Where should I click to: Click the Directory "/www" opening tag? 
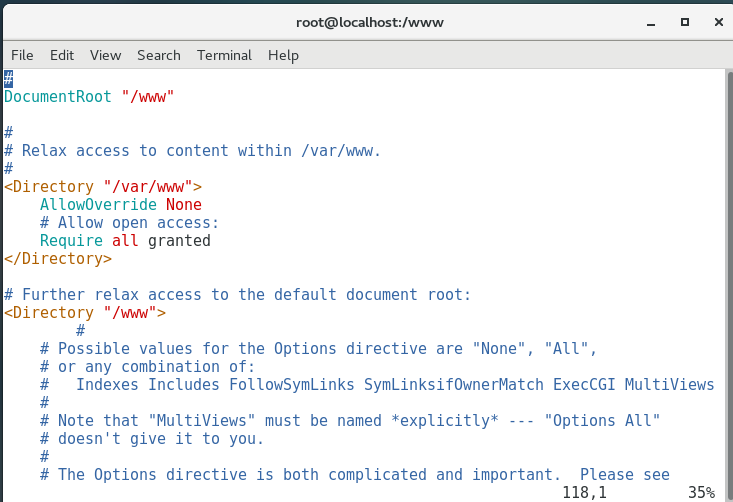(85, 313)
